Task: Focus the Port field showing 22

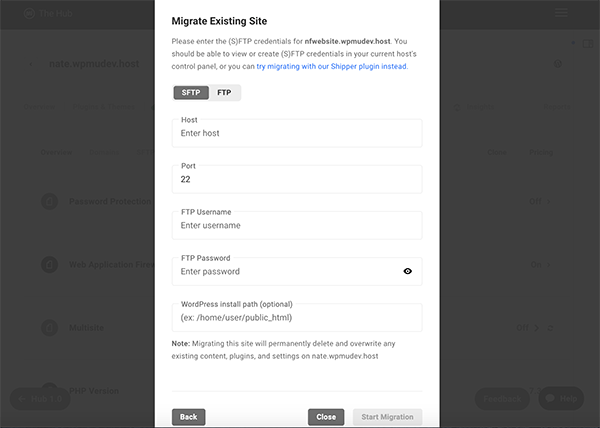Action: click(297, 179)
